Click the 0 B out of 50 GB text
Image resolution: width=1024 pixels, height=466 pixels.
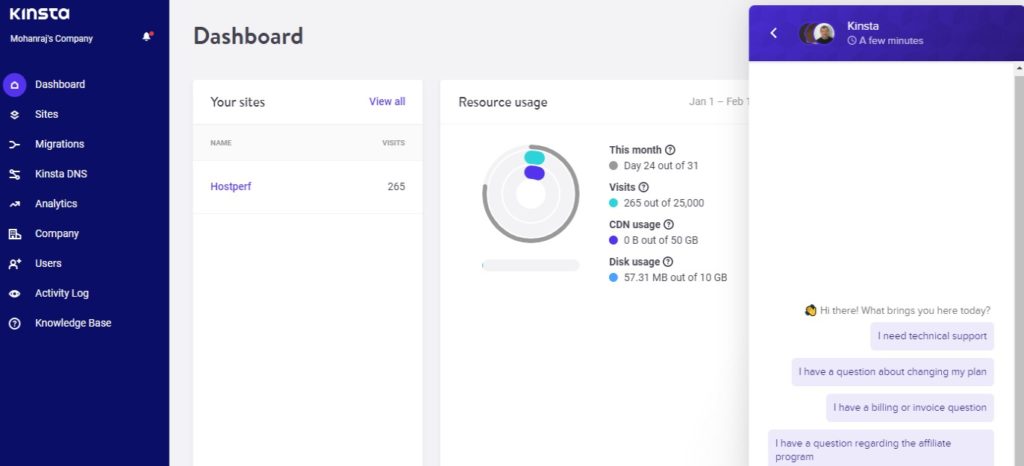click(x=661, y=240)
